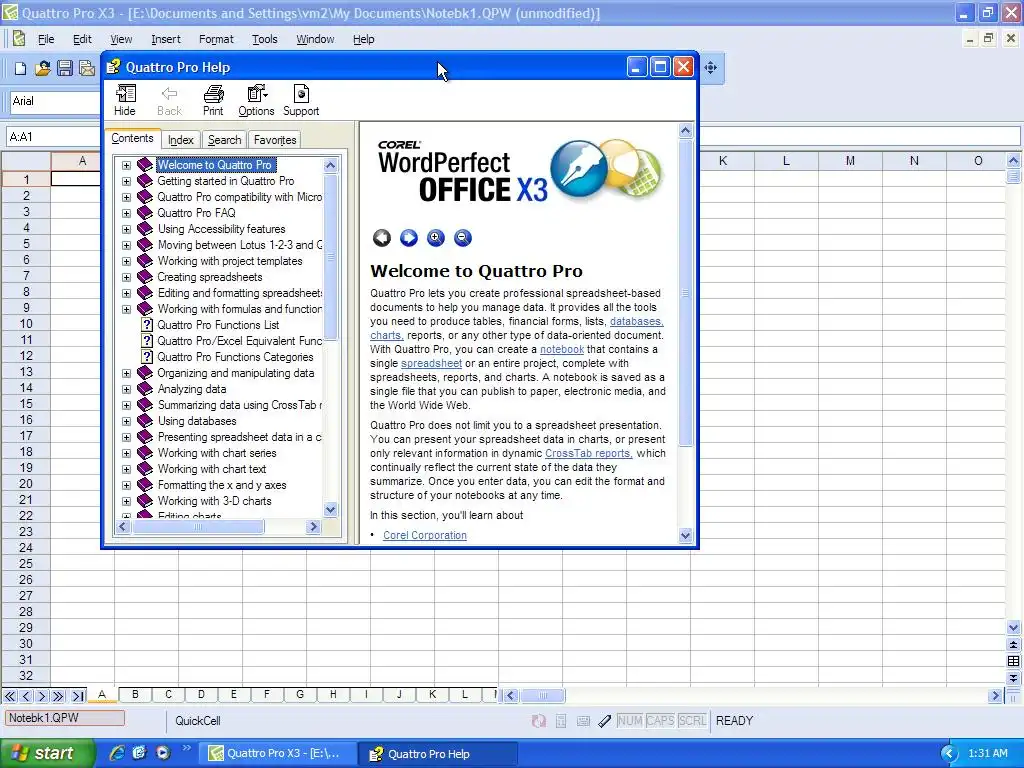Expand the Using Accessibility features book
This screenshot has height=768, width=1024.
[127, 229]
